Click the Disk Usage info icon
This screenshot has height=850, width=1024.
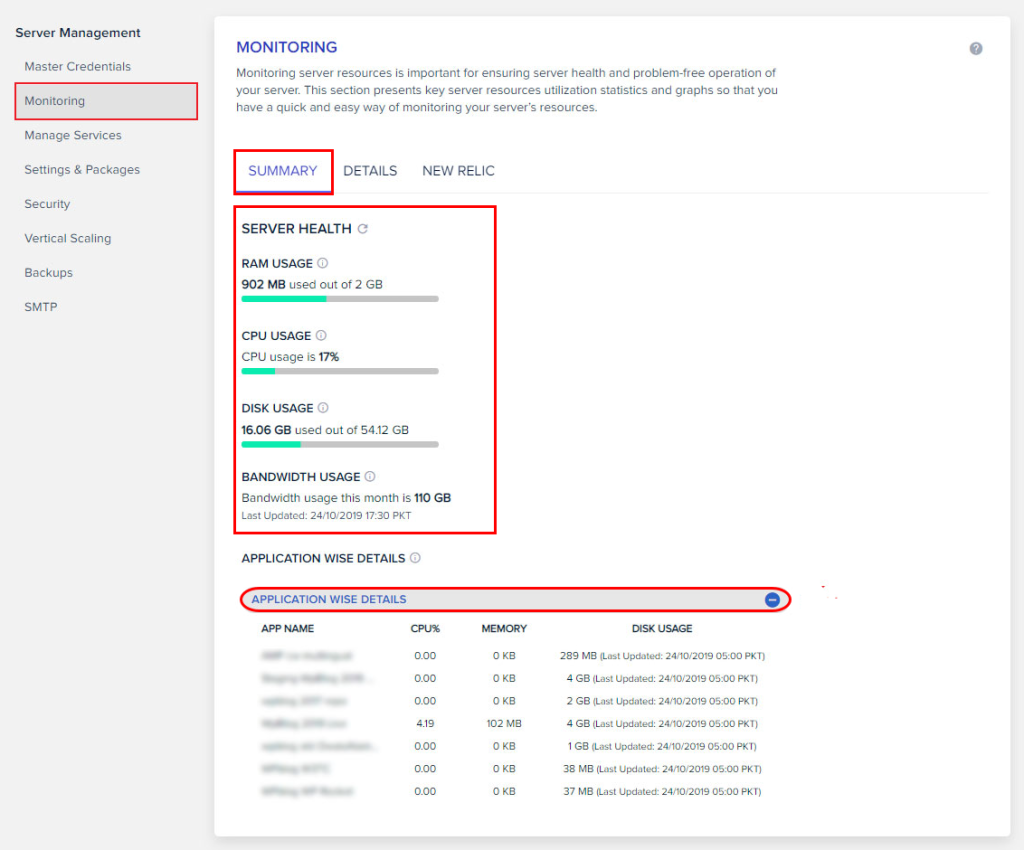coord(323,408)
